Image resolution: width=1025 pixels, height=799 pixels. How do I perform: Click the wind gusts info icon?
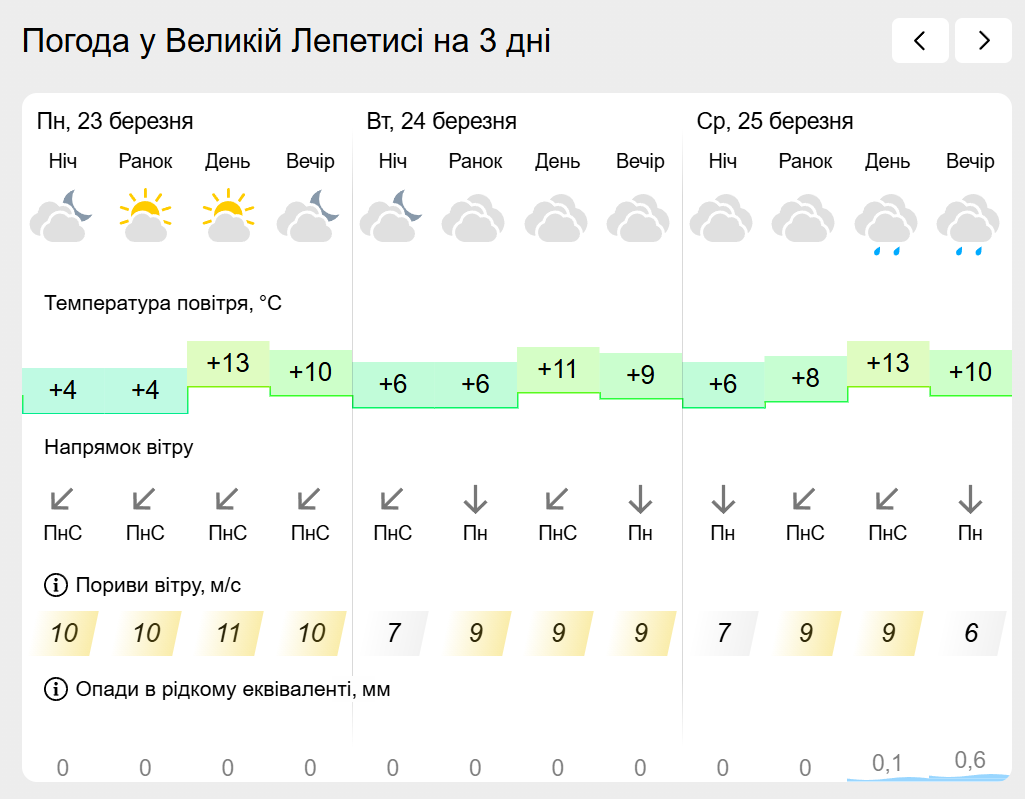point(54,585)
